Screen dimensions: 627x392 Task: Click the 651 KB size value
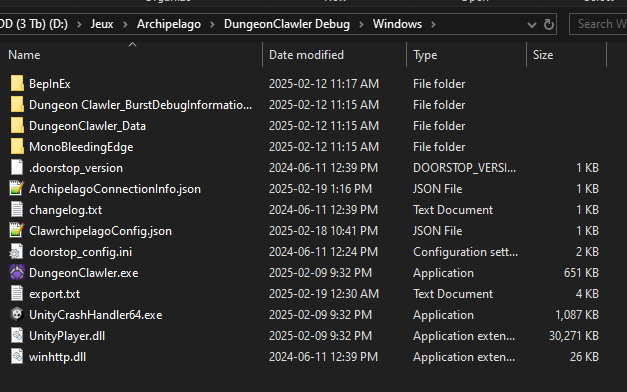pyautogui.click(x=581, y=273)
